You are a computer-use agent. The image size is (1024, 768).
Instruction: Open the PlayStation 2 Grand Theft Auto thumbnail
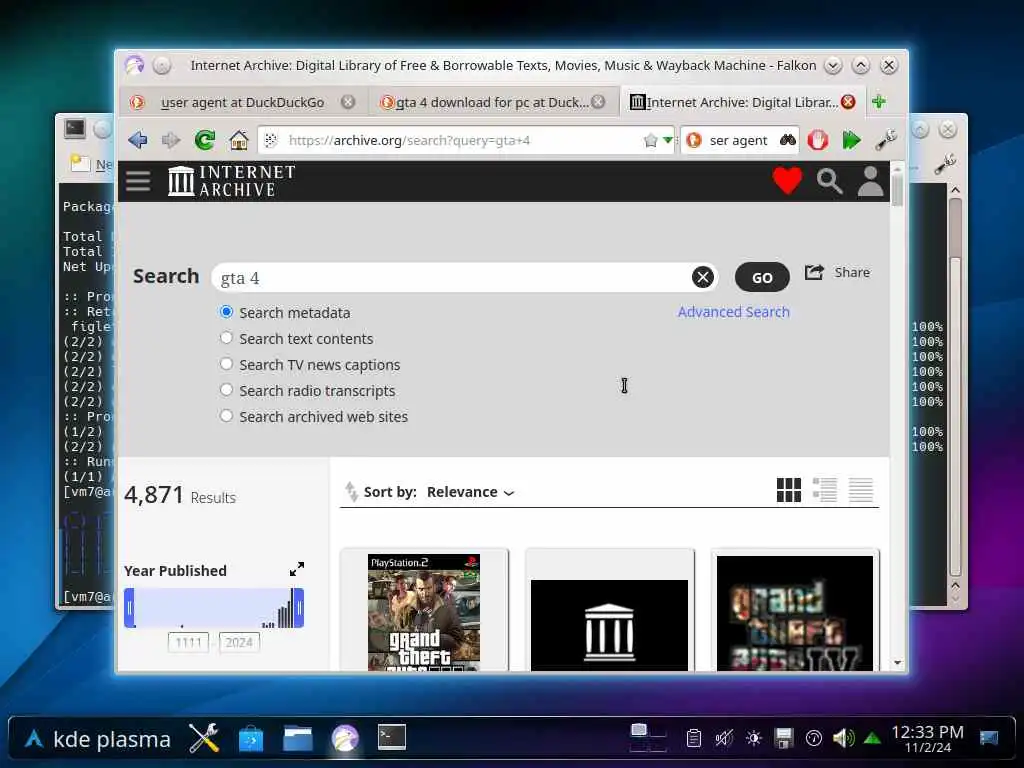(x=424, y=612)
